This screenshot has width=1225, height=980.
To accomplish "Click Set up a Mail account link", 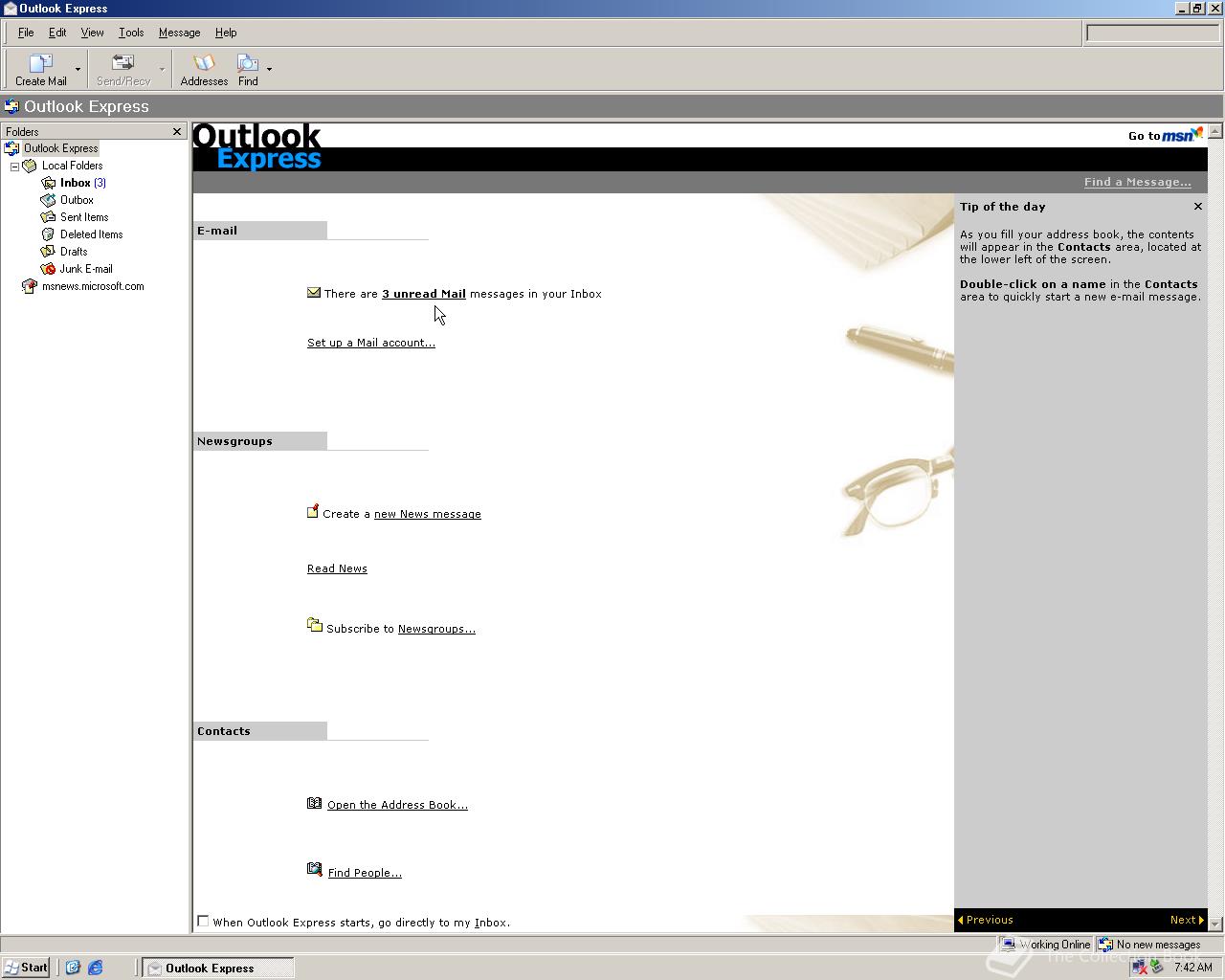I will point(371,343).
